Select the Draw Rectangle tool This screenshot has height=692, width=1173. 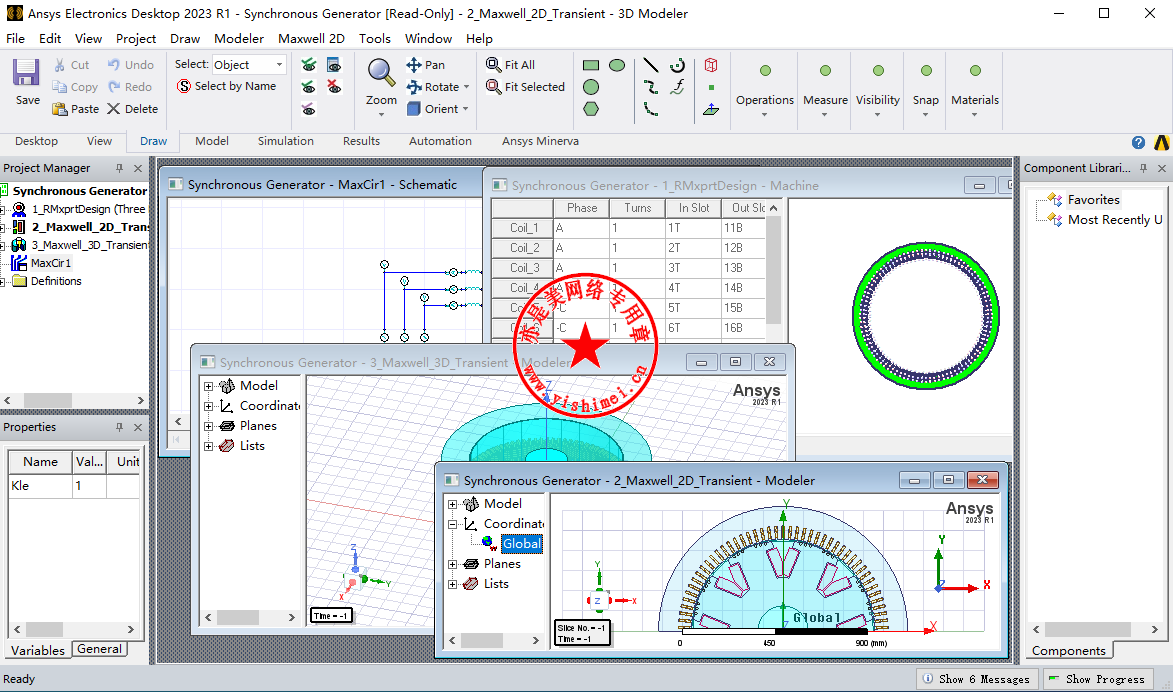(x=591, y=66)
